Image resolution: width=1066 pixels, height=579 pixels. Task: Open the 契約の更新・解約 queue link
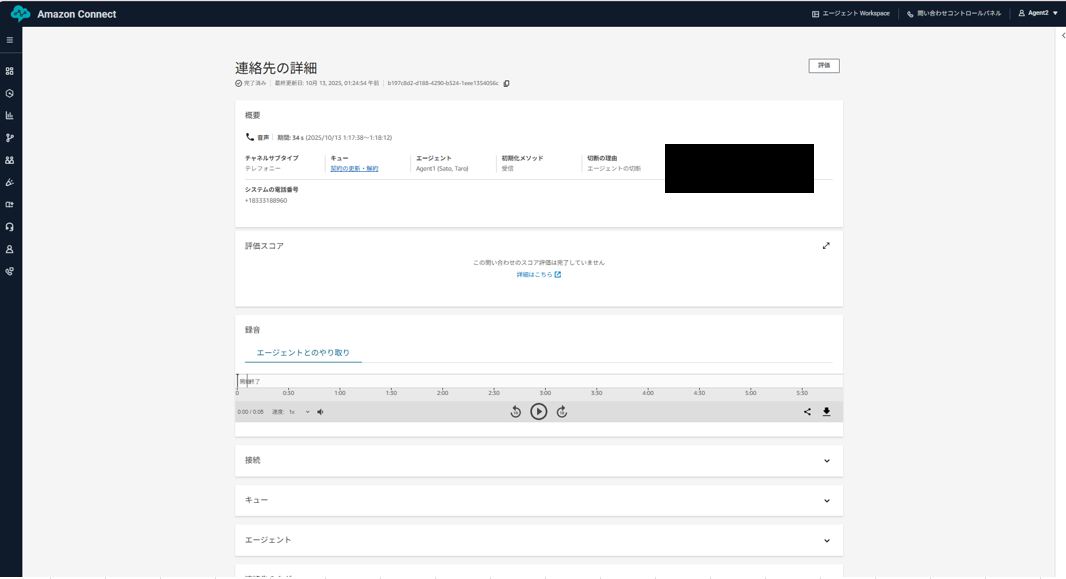354,169
